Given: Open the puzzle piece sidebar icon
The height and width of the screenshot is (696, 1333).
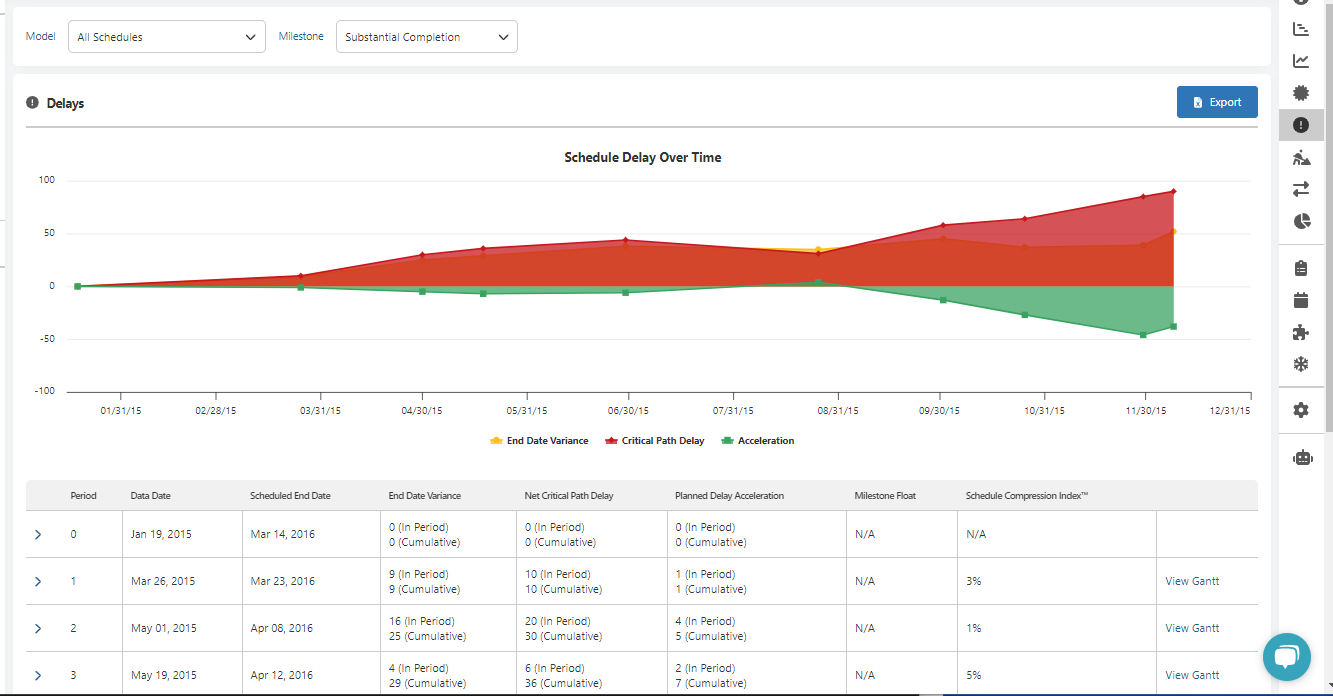Looking at the screenshot, I should pyautogui.click(x=1301, y=332).
